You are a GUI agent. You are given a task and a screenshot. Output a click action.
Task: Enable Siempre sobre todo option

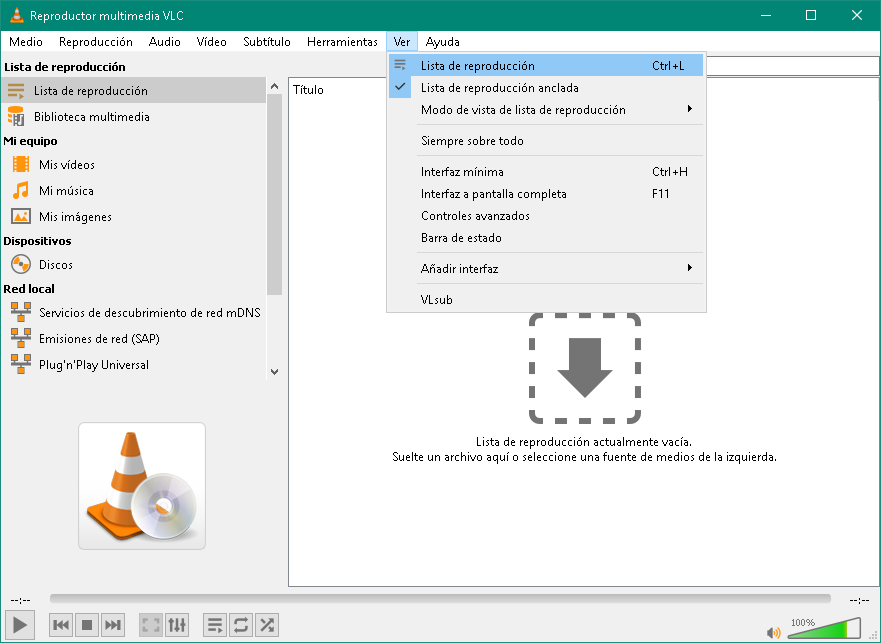[x=546, y=141]
